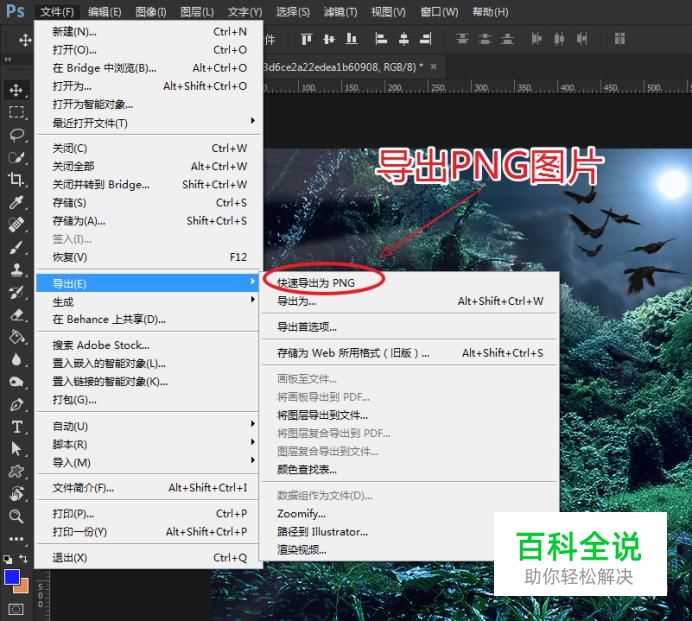Select the Dodge tool

(x=16, y=382)
